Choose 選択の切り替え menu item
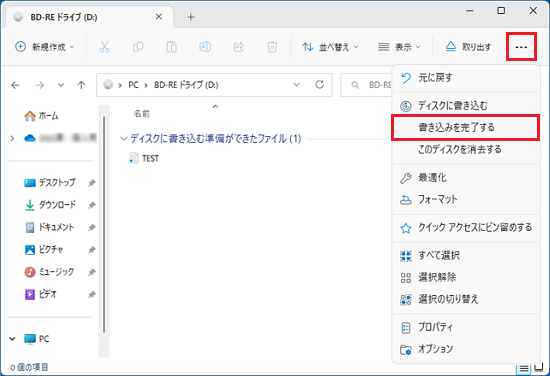Screen dimensions: 550x376 pos(465,299)
